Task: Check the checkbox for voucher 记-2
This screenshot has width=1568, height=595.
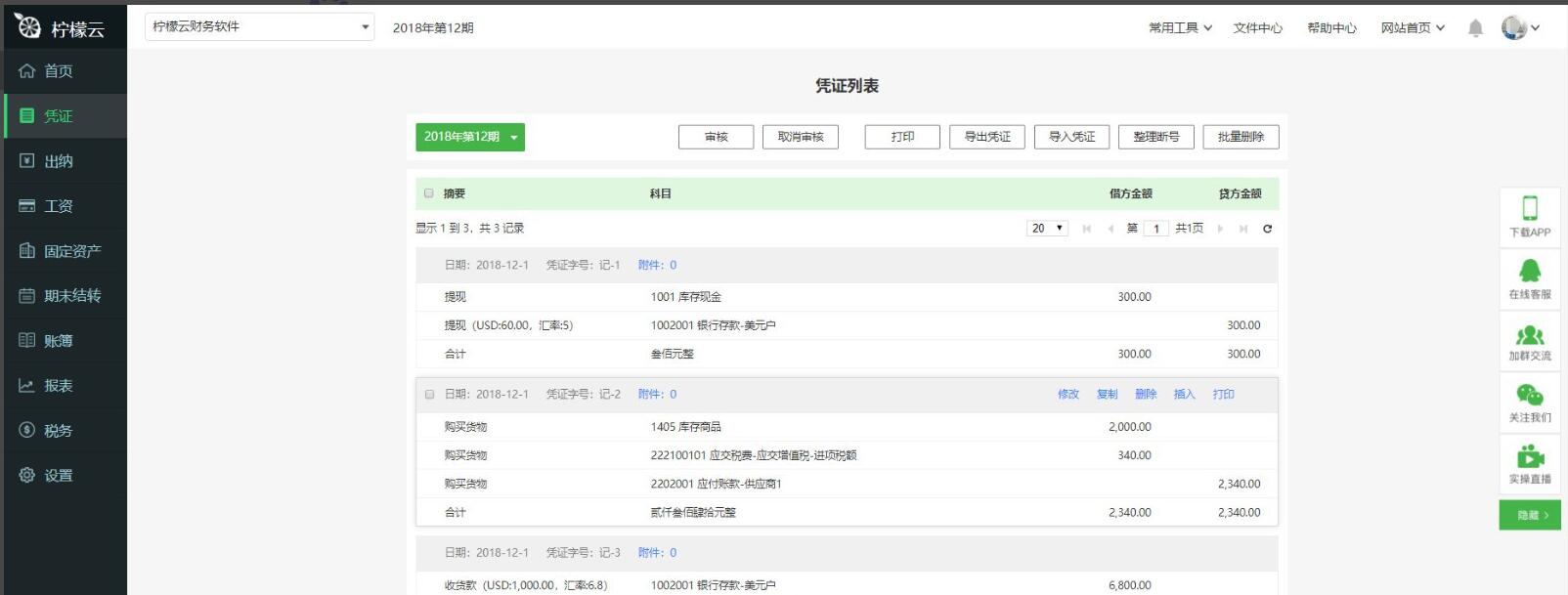Action: tap(429, 395)
